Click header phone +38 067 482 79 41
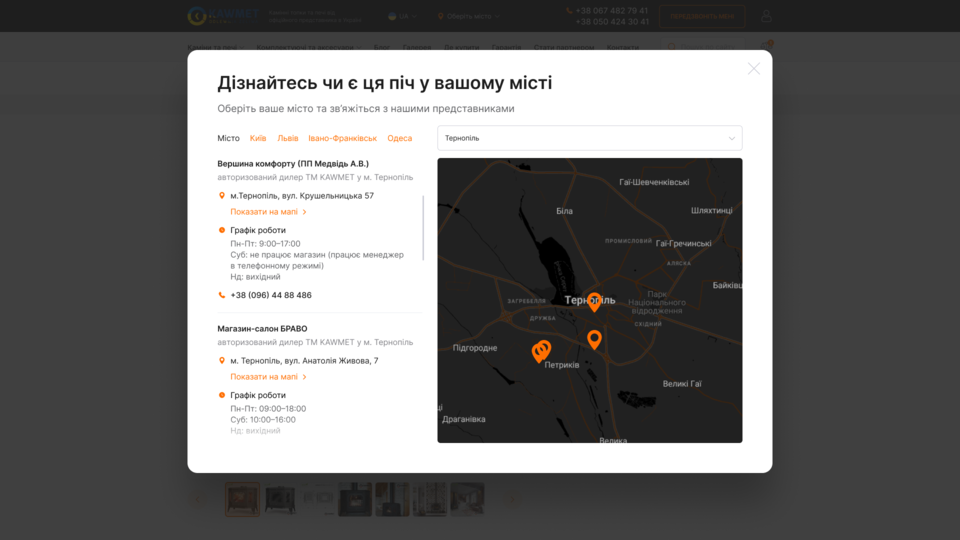This screenshot has height=540, width=960. point(612,11)
